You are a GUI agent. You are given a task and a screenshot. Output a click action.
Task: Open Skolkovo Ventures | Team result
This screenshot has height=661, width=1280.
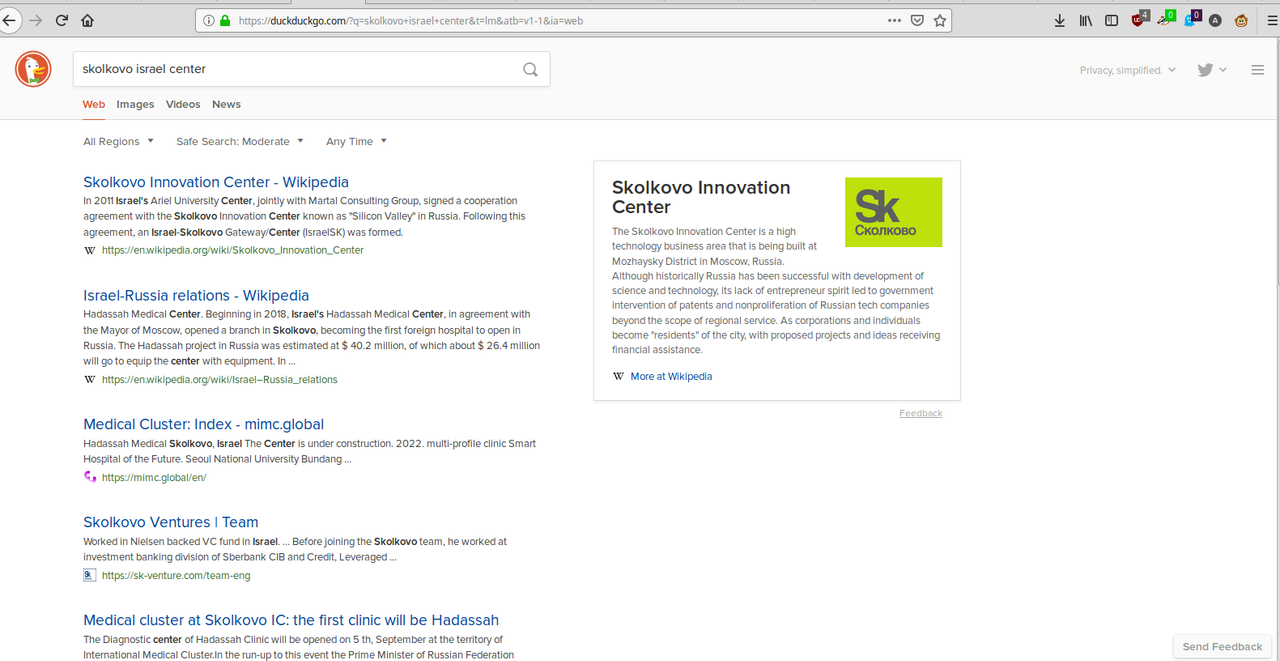coord(171,522)
